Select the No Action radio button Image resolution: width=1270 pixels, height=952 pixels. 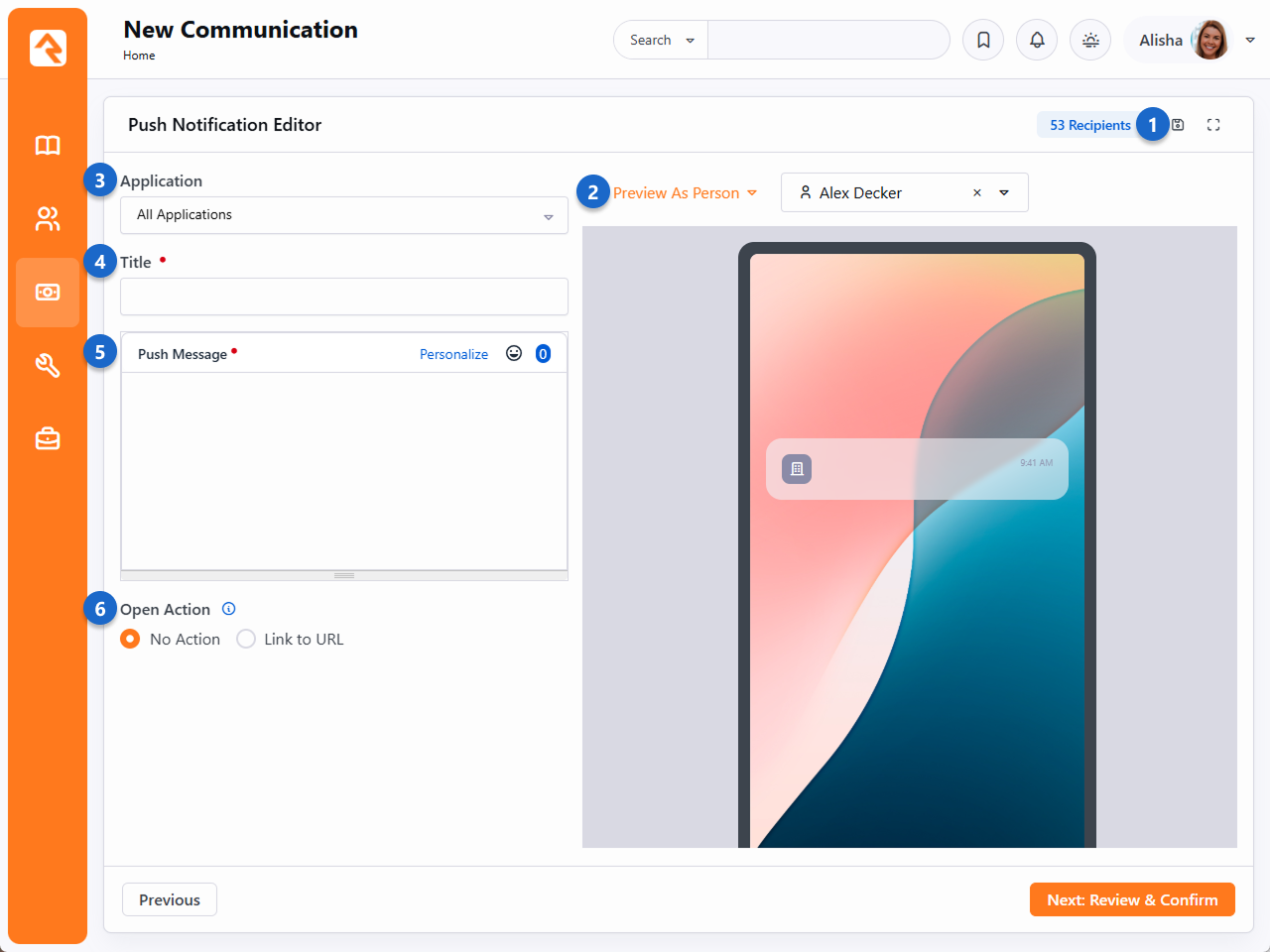click(x=130, y=640)
